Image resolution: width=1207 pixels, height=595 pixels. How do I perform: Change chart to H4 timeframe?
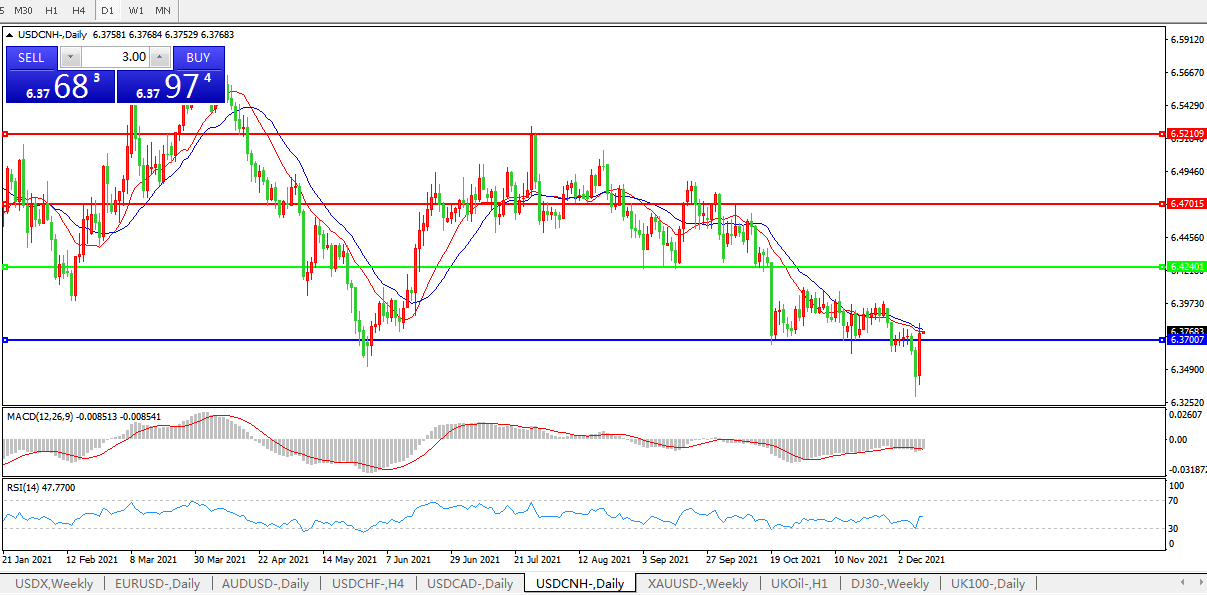[78, 10]
